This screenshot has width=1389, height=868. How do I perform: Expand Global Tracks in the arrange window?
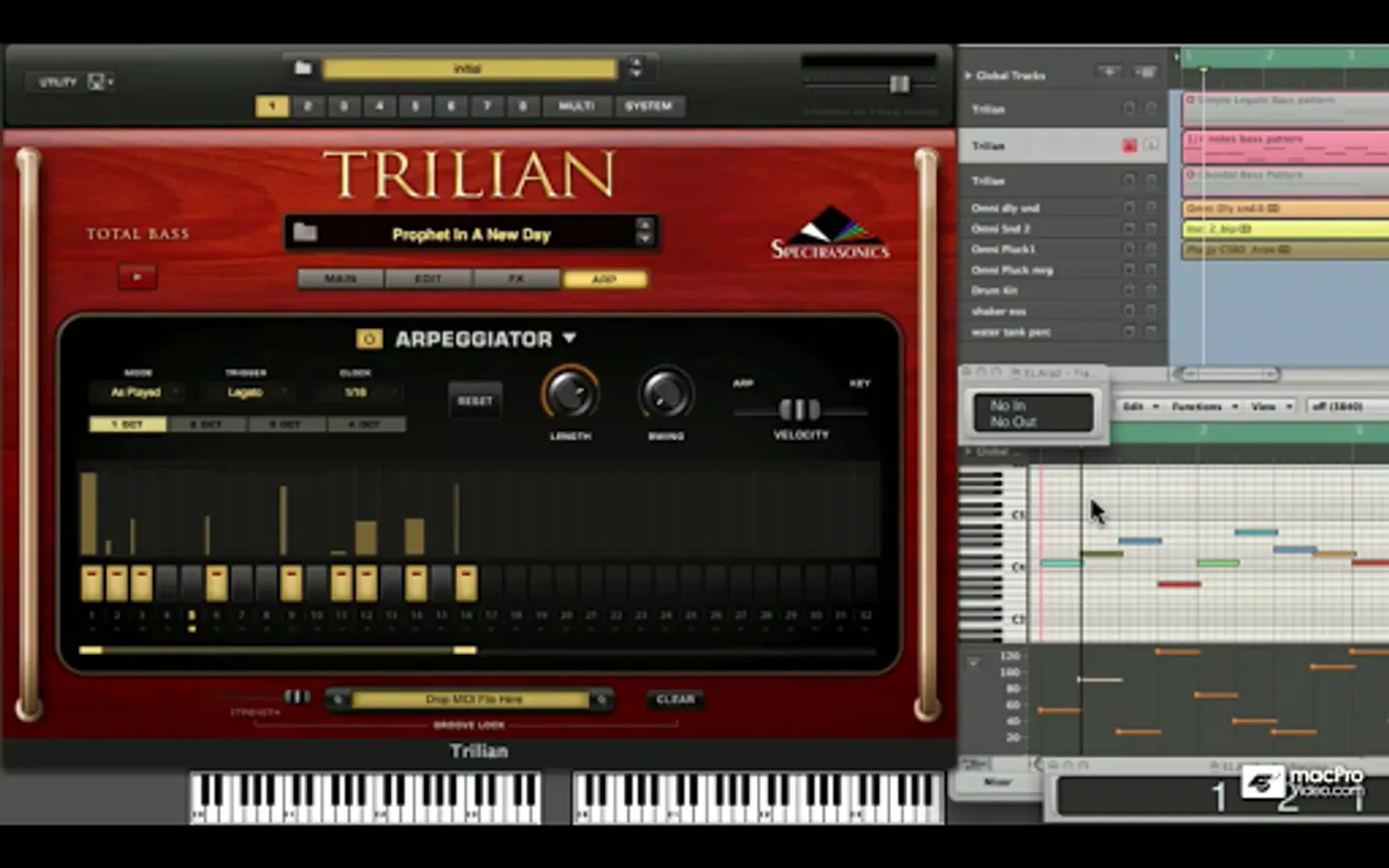point(968,75)
